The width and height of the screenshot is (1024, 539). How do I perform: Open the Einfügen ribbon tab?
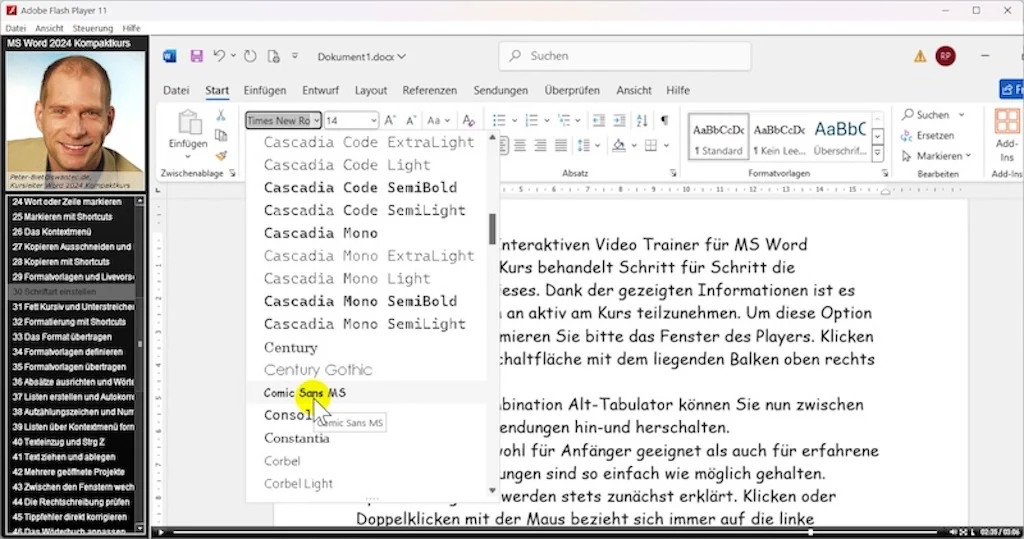click(x=264, y=90)
